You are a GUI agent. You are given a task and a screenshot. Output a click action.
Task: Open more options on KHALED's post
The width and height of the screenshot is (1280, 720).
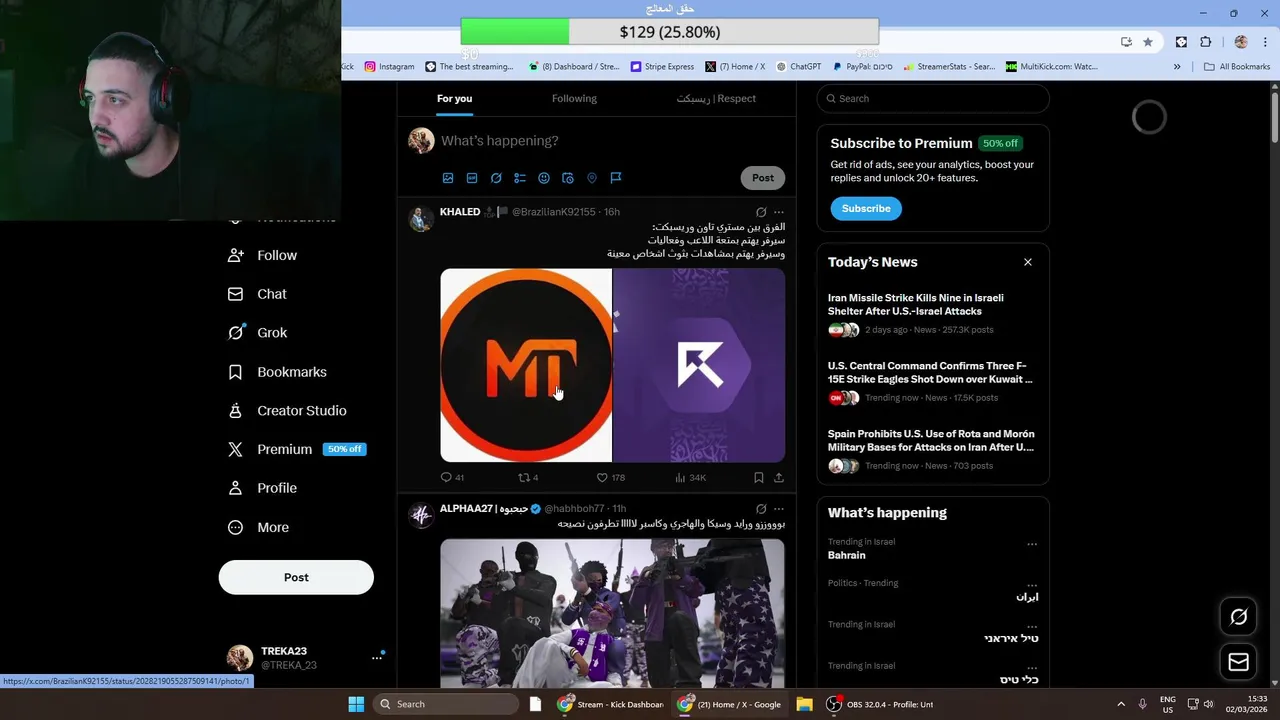pos(779,212)
